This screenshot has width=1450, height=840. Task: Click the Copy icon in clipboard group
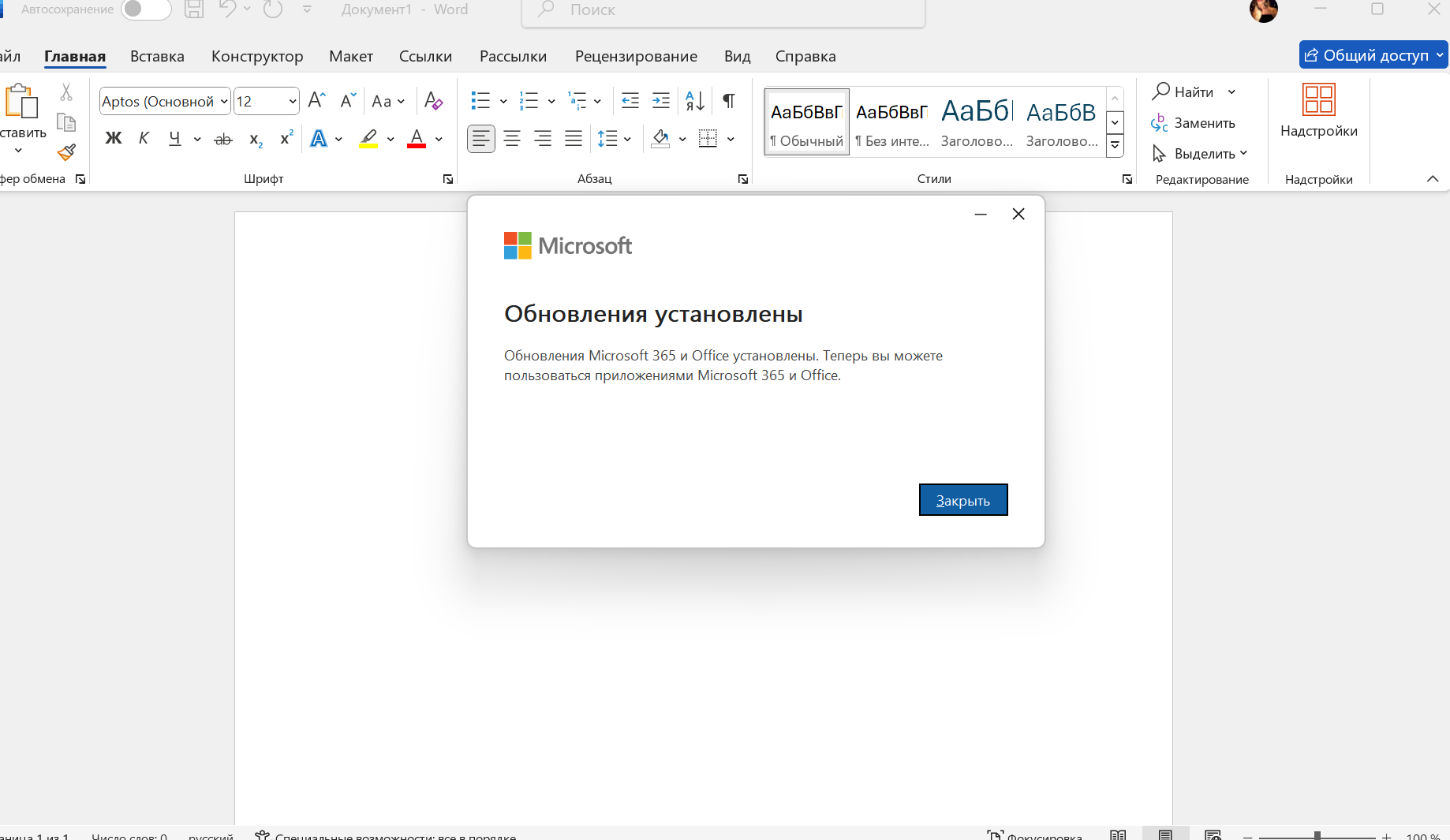click(x=66, y=122)
